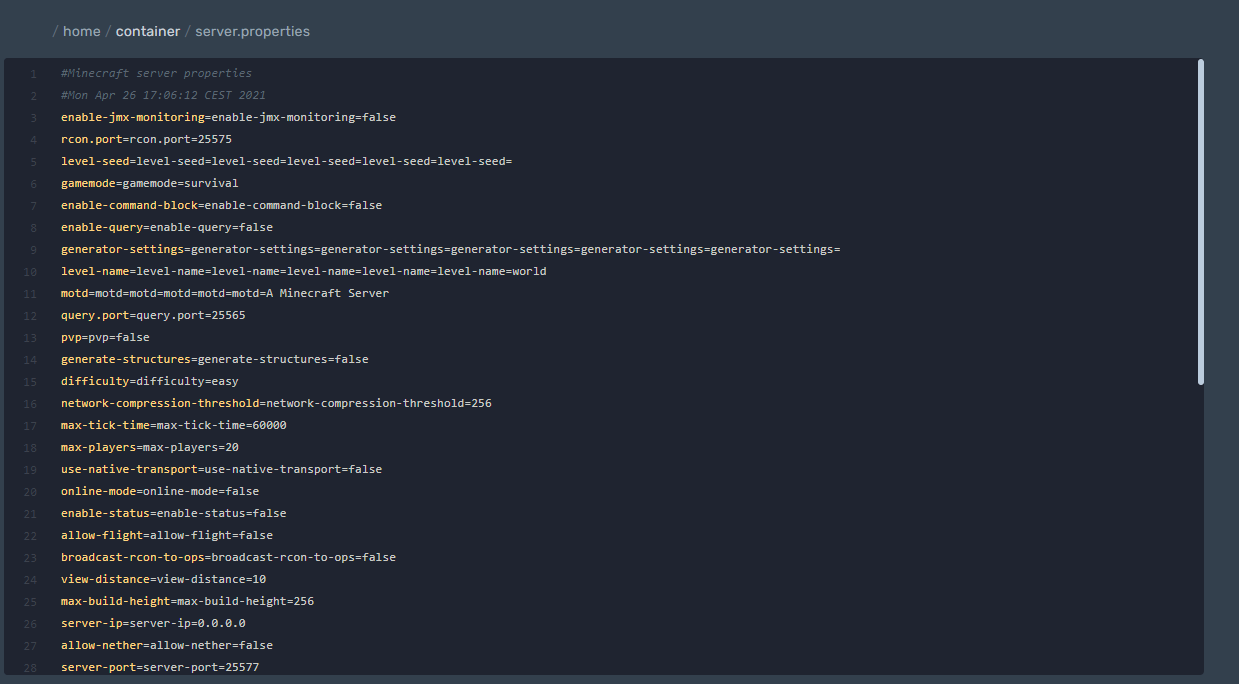
Task: Open the container breadcrumb link
Action: click(148, 31)
